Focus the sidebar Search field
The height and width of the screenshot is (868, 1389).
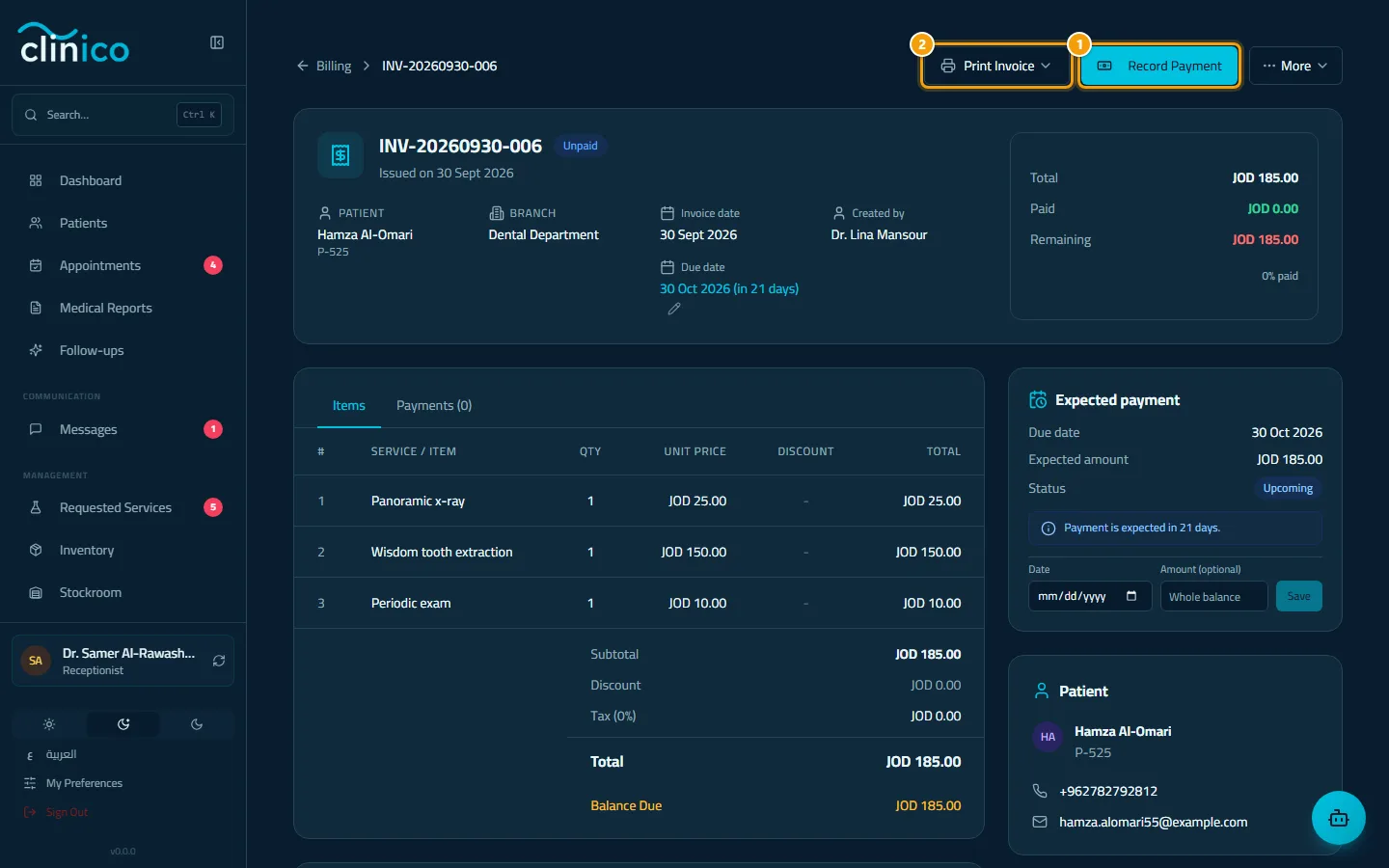point(123,115)
